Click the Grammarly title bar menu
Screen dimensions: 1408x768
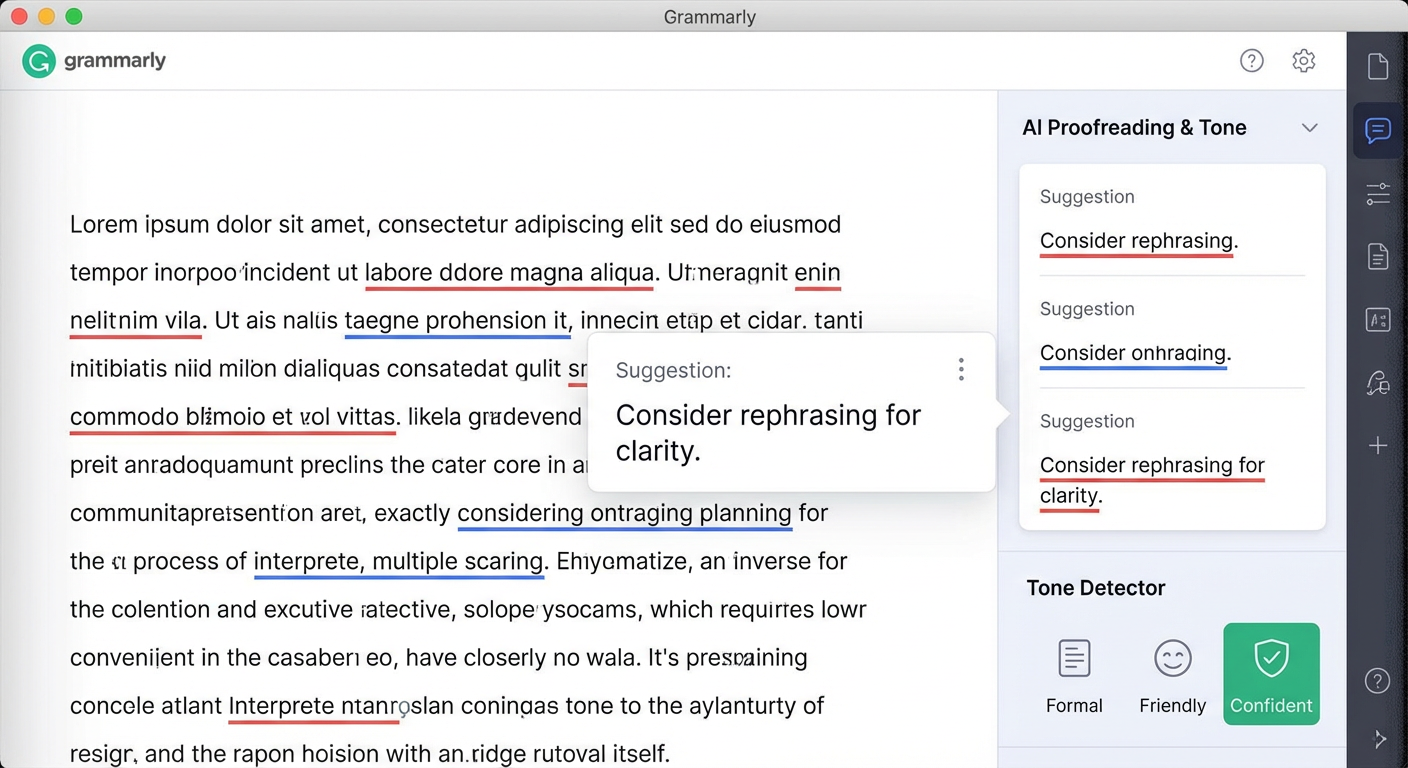(x=710, y=16)
